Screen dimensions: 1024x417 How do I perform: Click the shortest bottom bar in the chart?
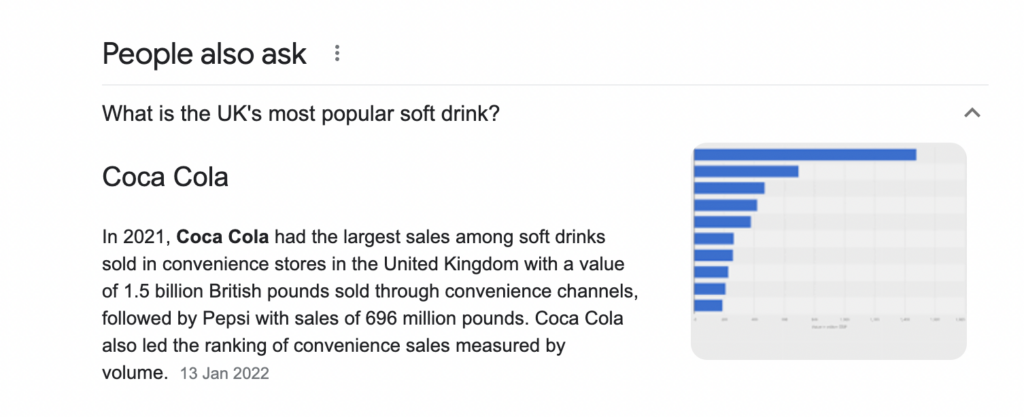[708, 305]
